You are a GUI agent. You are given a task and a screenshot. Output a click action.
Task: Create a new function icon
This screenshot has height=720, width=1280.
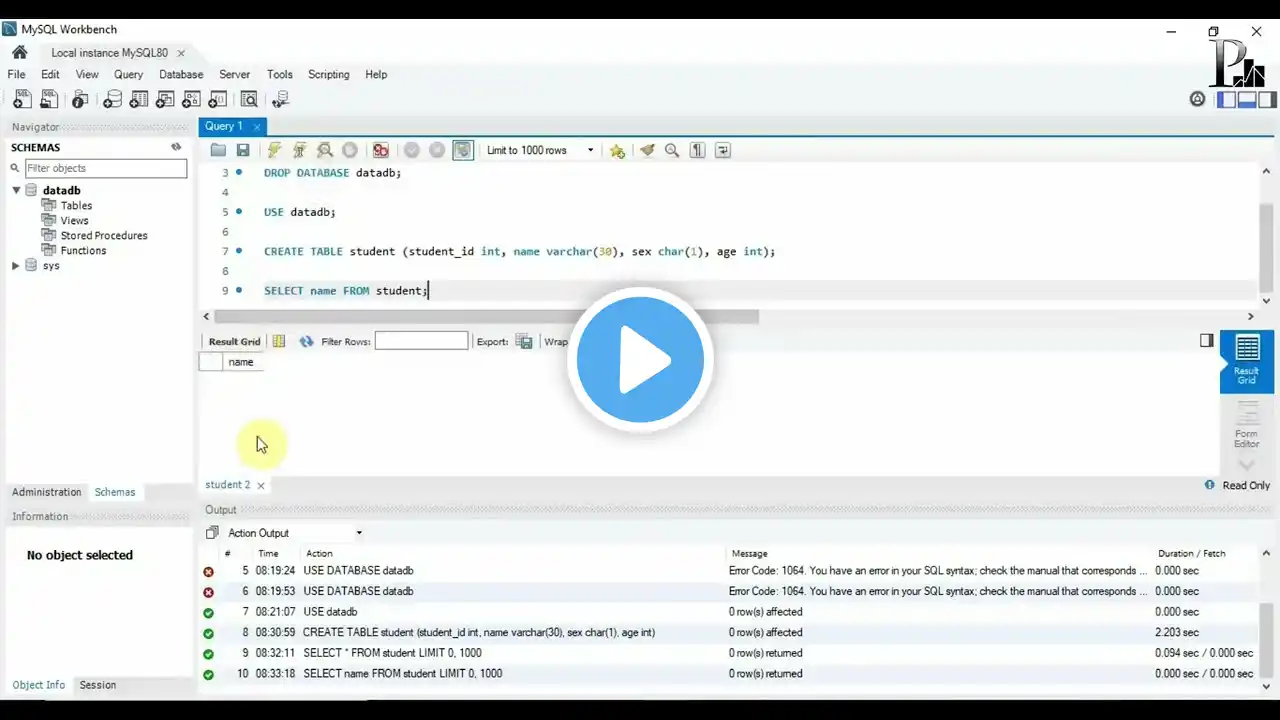[218, 99]
